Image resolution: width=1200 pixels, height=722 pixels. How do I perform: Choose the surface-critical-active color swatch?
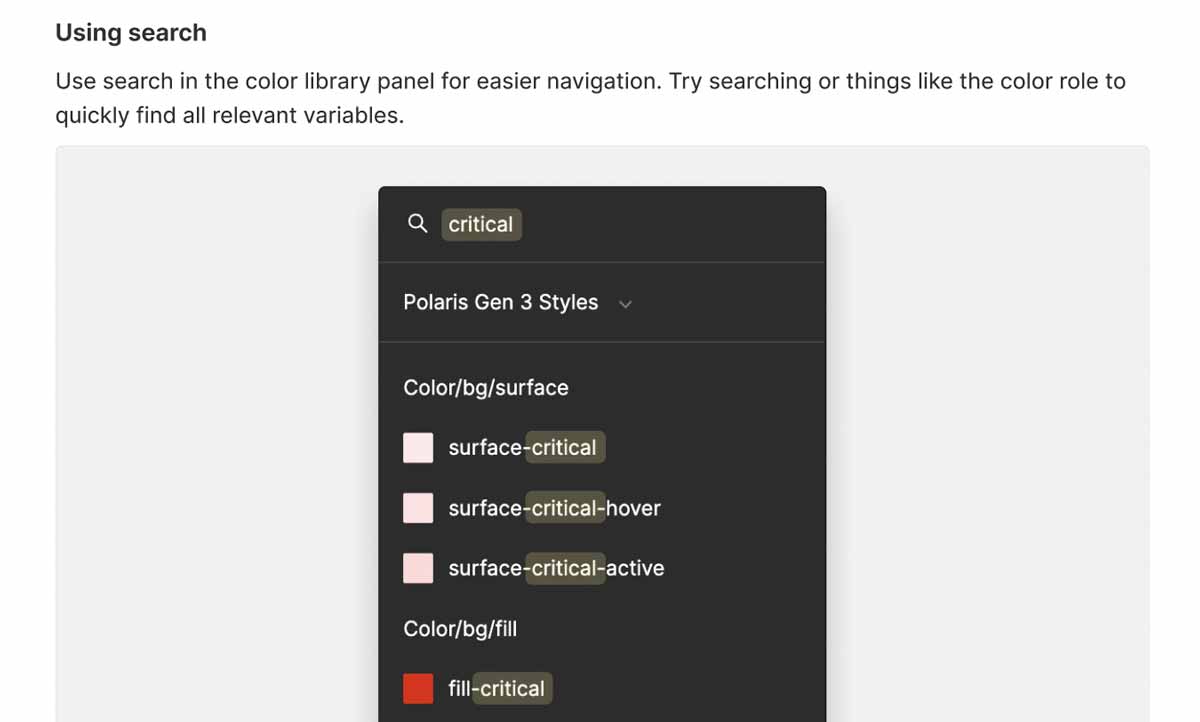coord(418,568)
